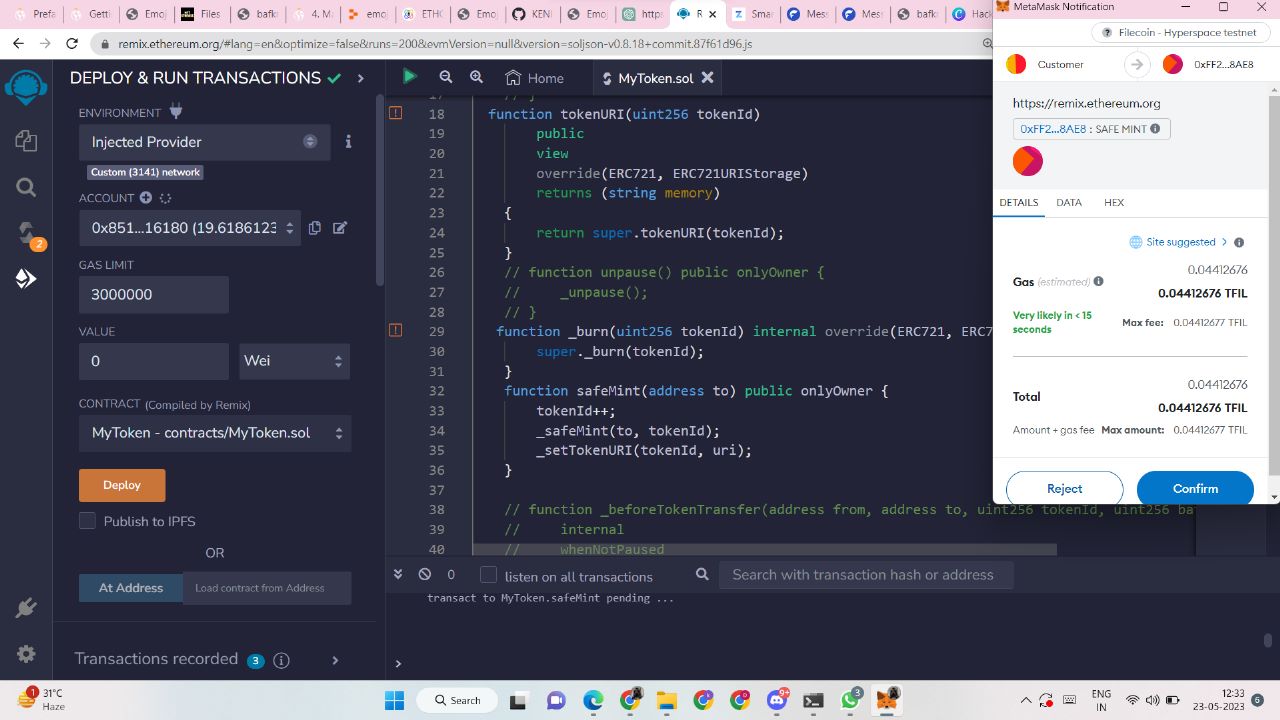
Task: Open the Plugin manager plug icon
Action: point(26,607)
